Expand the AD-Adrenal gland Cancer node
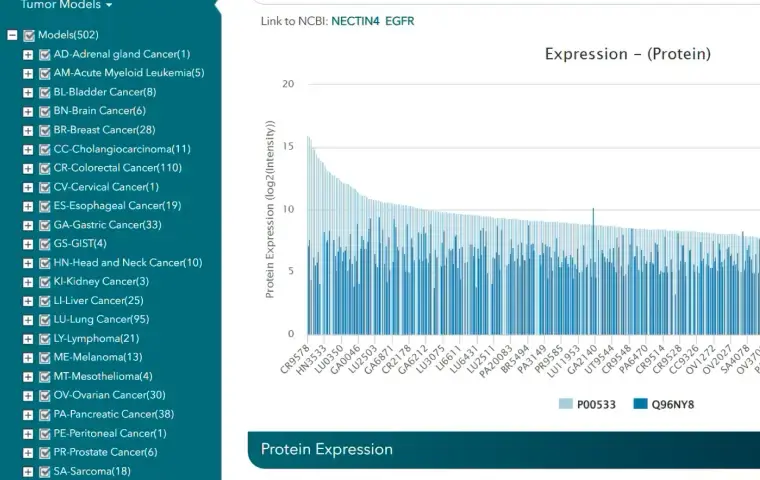Screen dimensions: 760x480 coord(28,54)
